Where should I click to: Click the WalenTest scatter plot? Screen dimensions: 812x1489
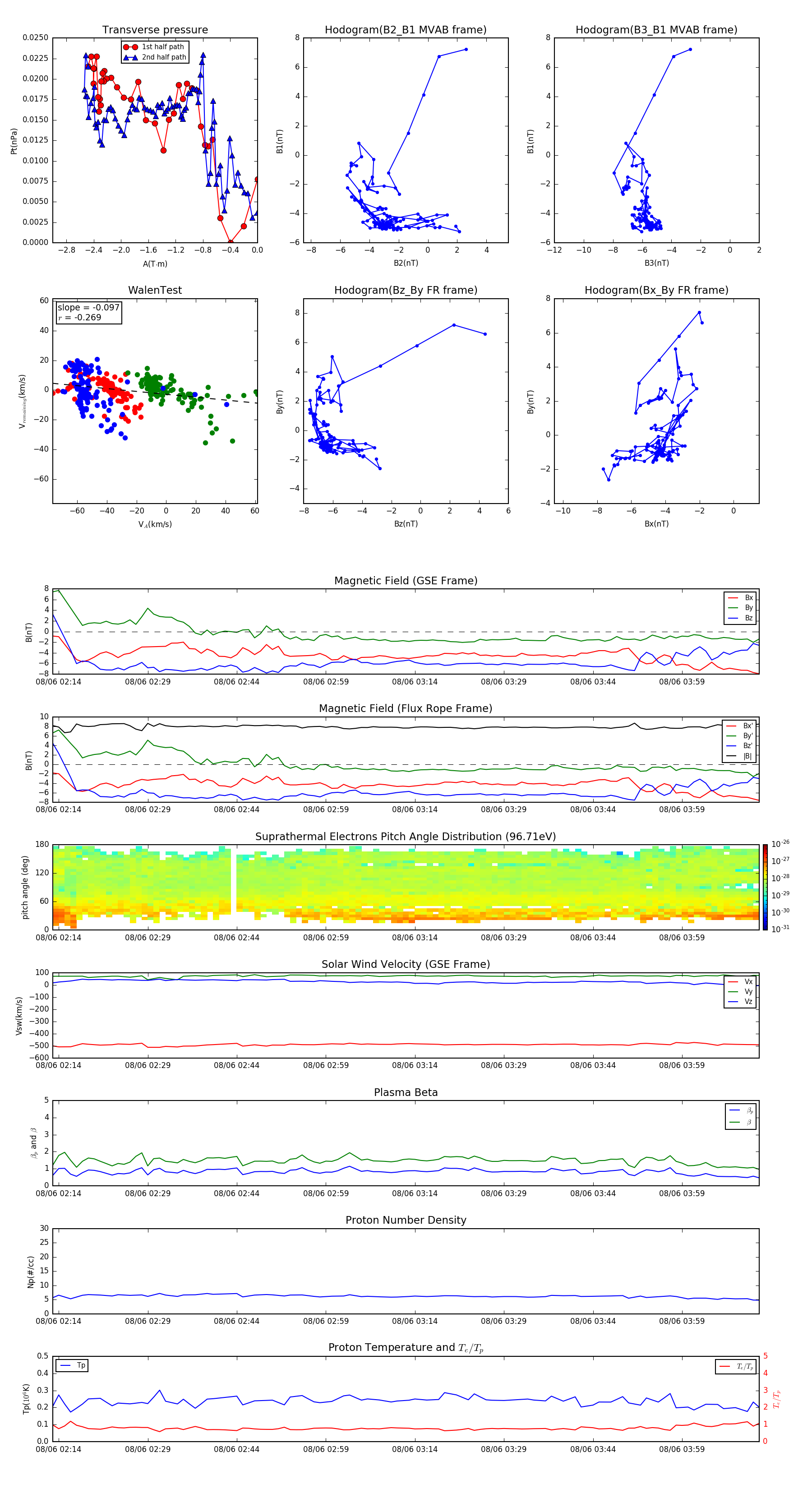pos(155,401)
